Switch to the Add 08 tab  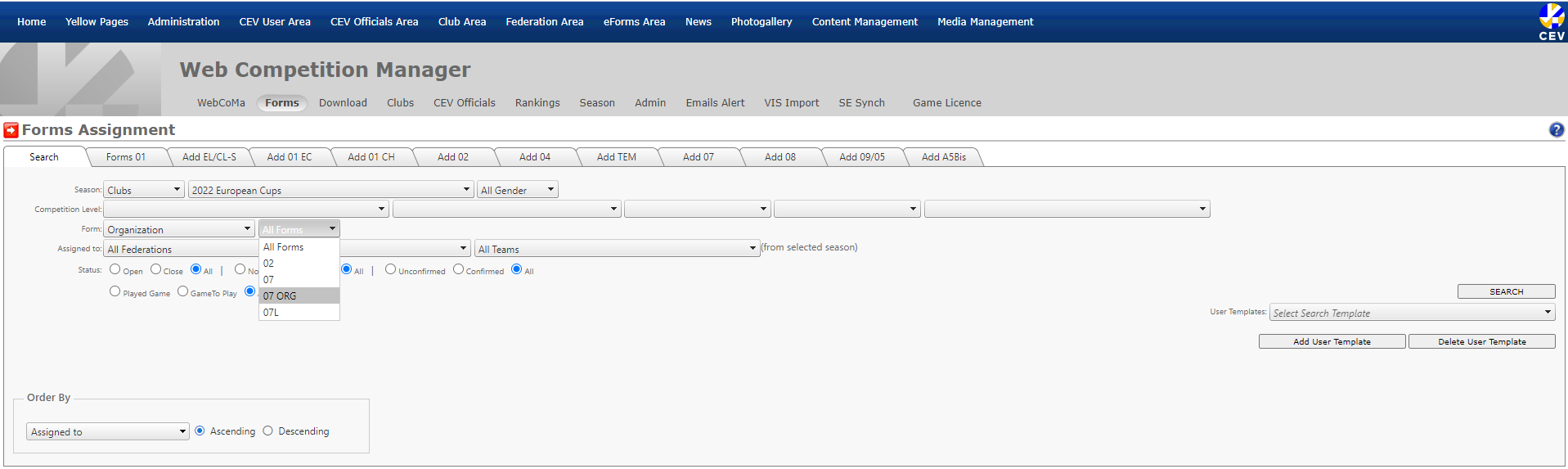coord(780,157)
